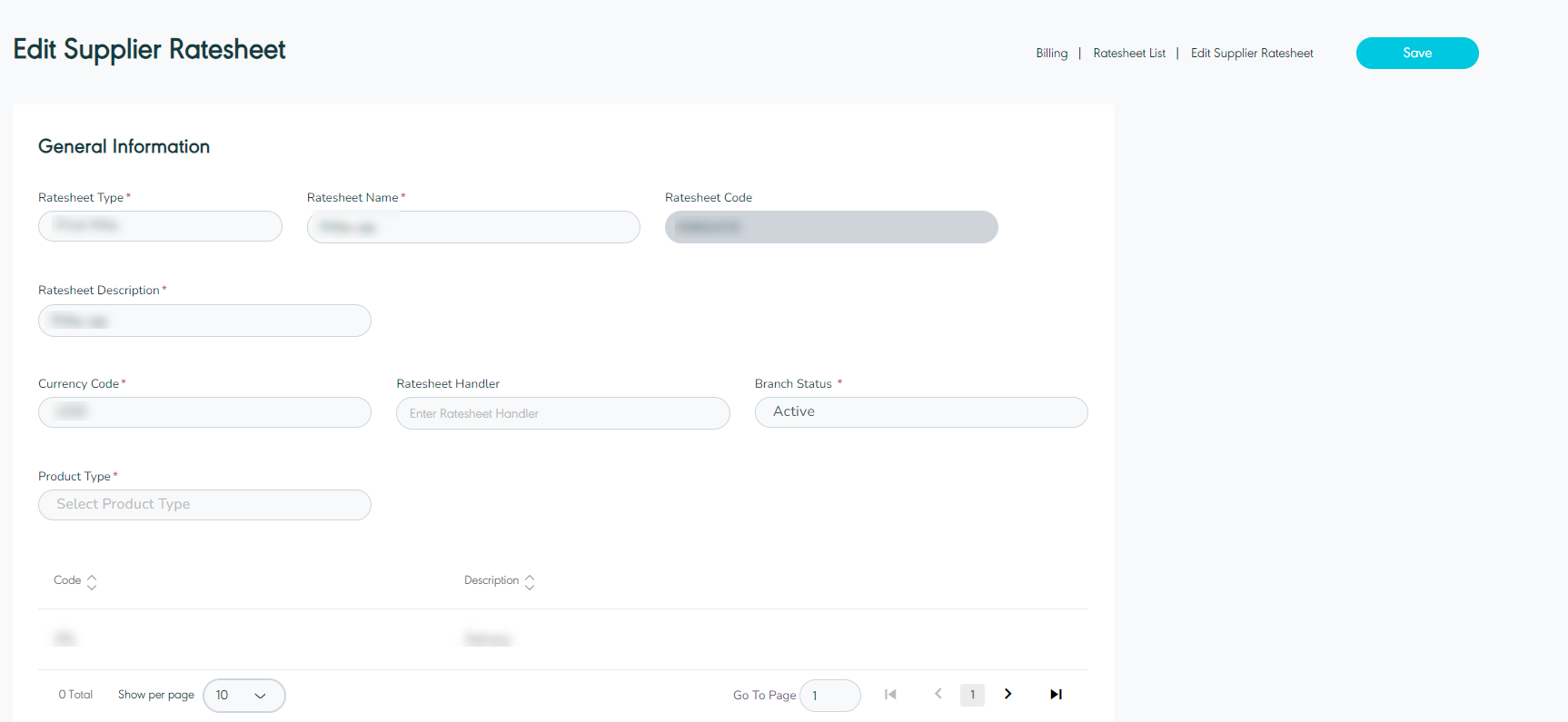This screenshot has width=1568, height=722.
Task: Click the Ratesheet Handler input
Action: pyautogui.click(x=562, y=413)
